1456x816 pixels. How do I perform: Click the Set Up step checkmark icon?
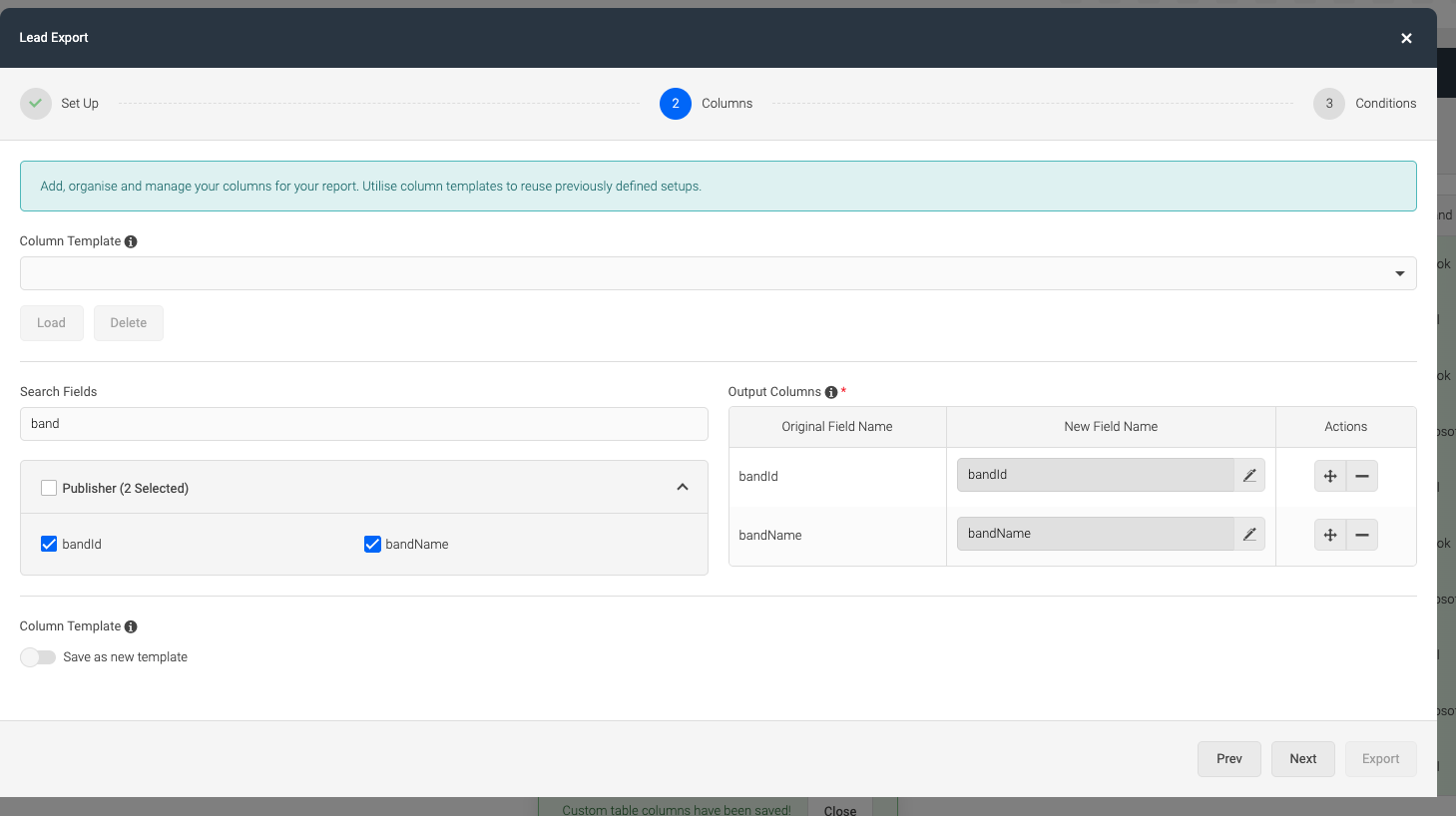[36, 104]
